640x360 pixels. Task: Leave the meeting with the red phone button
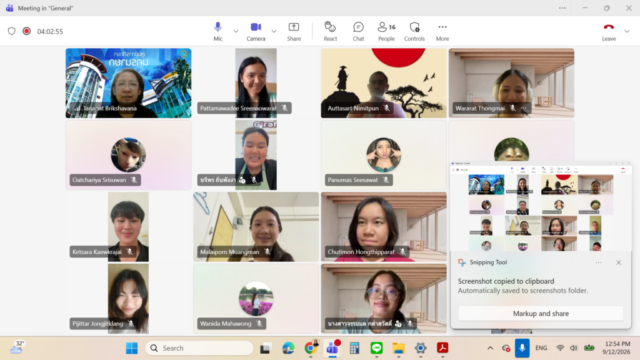click(609, 31)
